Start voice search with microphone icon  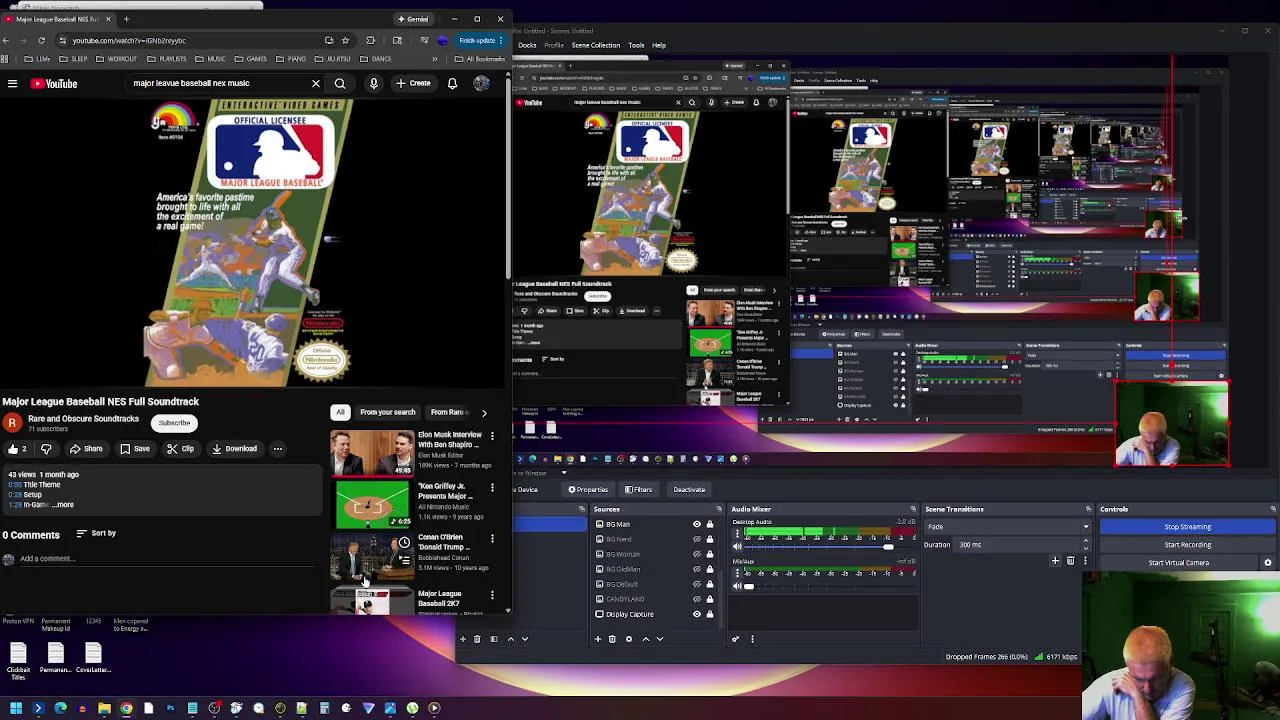[373, 84]
